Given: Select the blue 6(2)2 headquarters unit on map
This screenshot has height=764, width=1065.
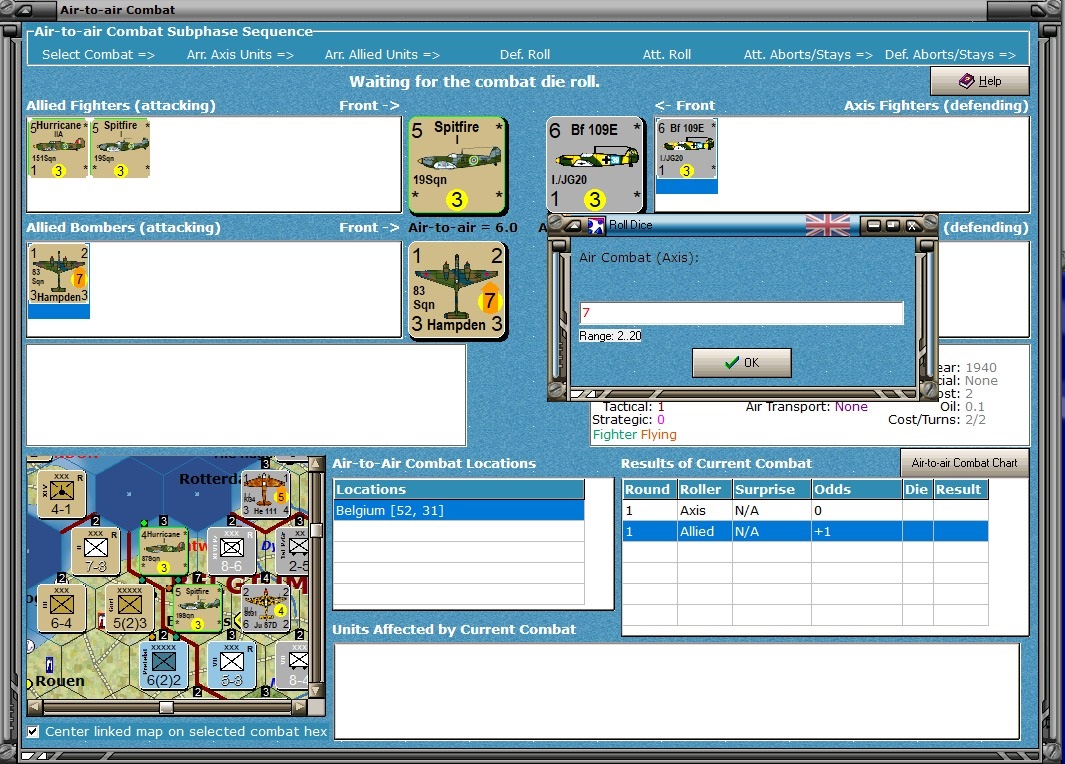Looking at the screenshot, I should coord(164,665).
